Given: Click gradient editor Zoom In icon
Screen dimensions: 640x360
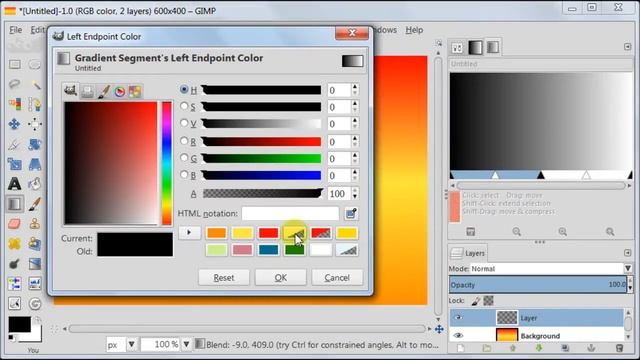Looking at the screenshot, I should (x=562, y=232).
